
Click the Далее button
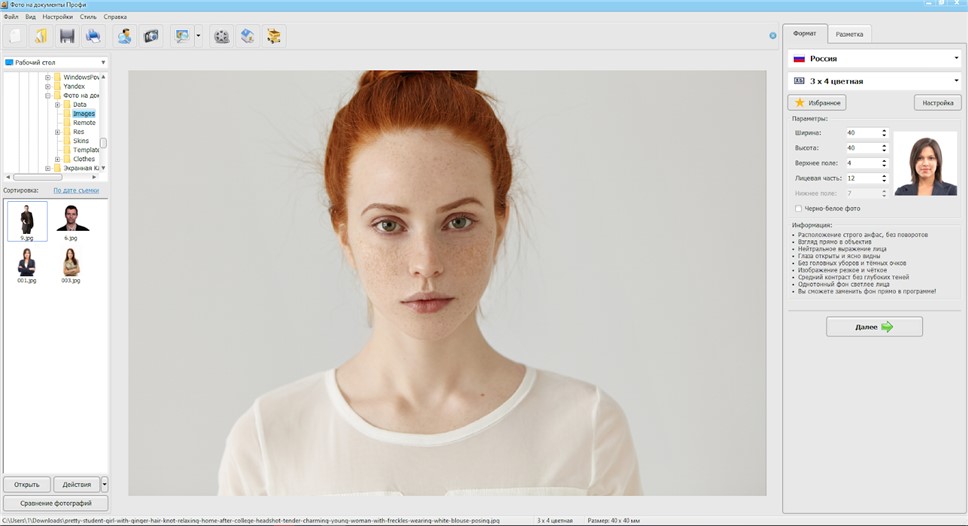click(874, 327)
